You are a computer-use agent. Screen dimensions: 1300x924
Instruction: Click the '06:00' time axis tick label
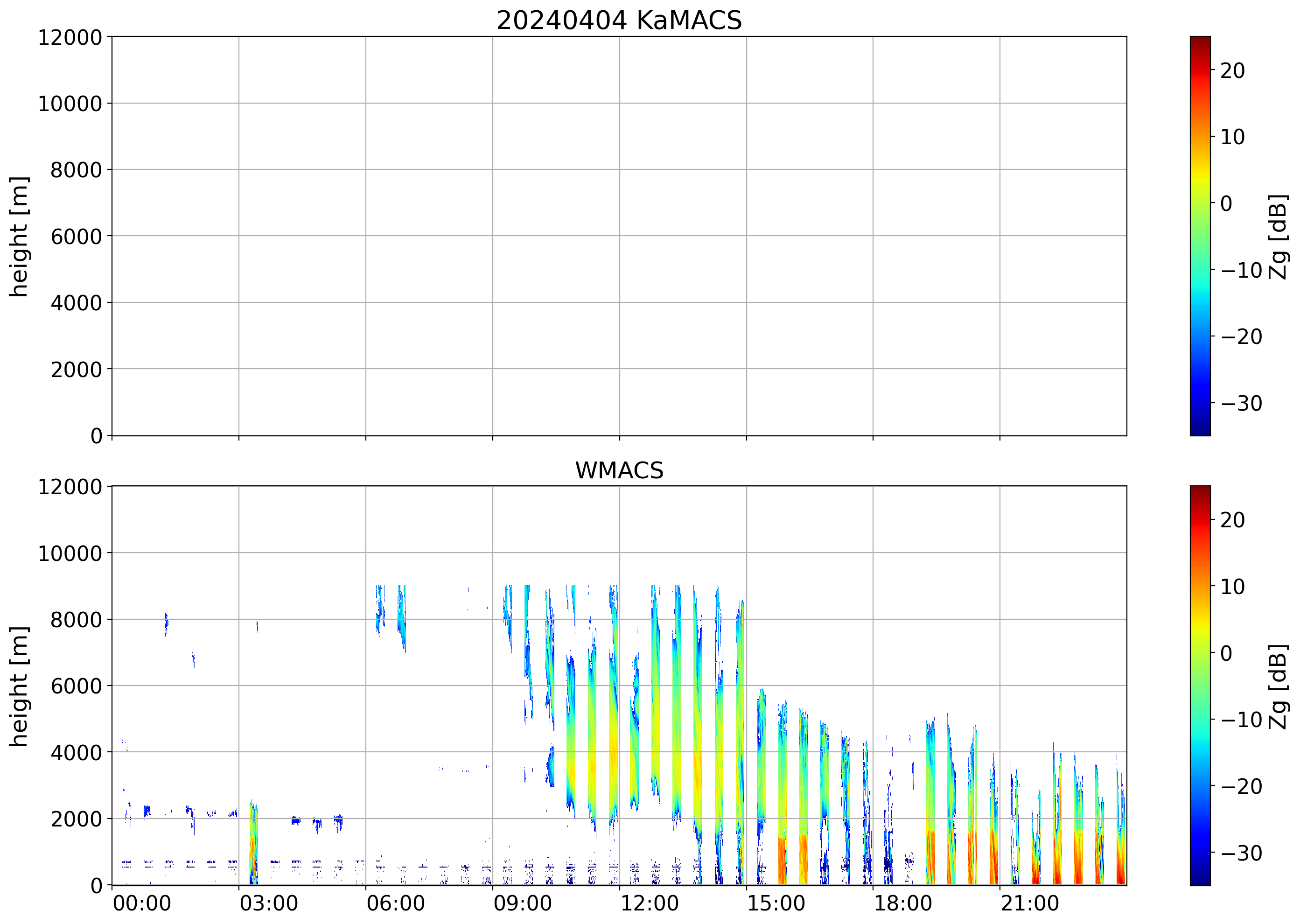point(395,903)
